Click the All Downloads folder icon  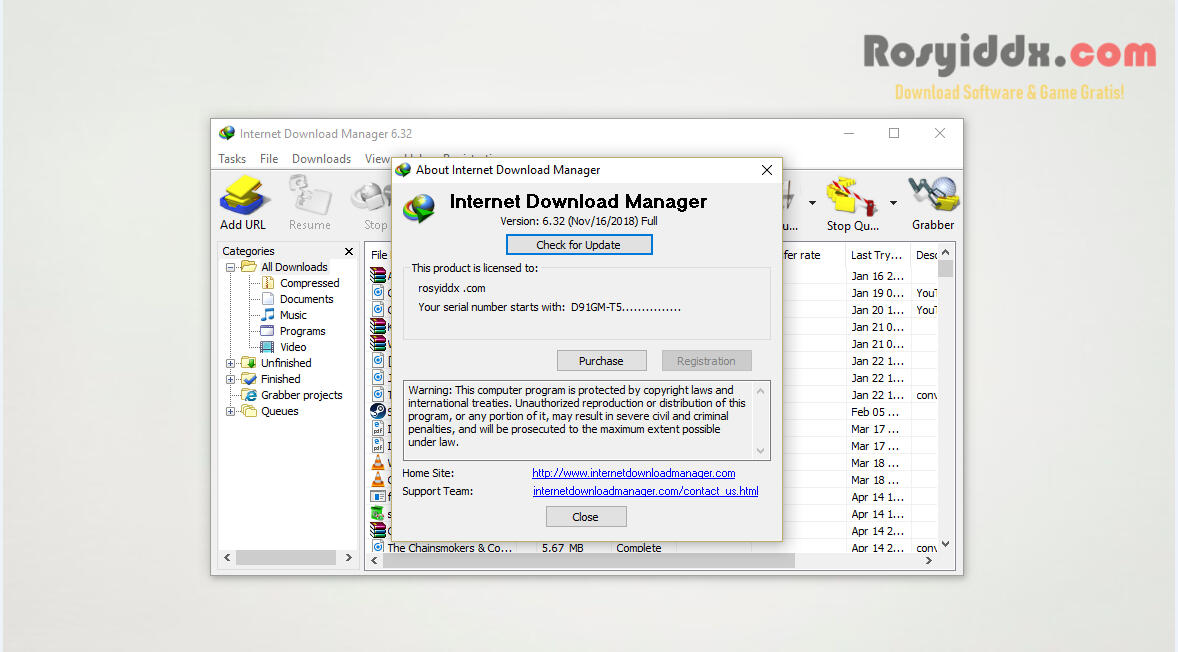click(x=249, y=267)
